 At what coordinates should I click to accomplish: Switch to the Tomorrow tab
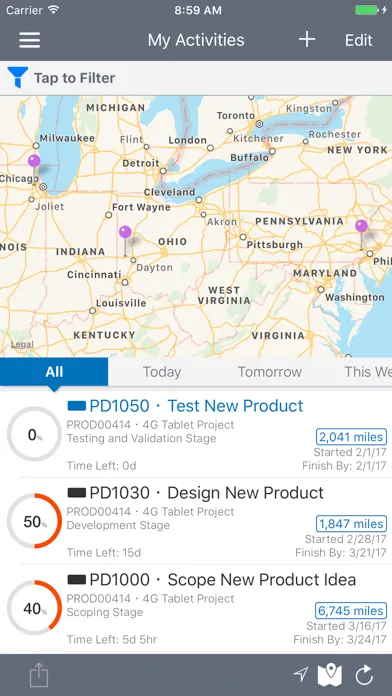pyautogui.click(x=269, y=372)
